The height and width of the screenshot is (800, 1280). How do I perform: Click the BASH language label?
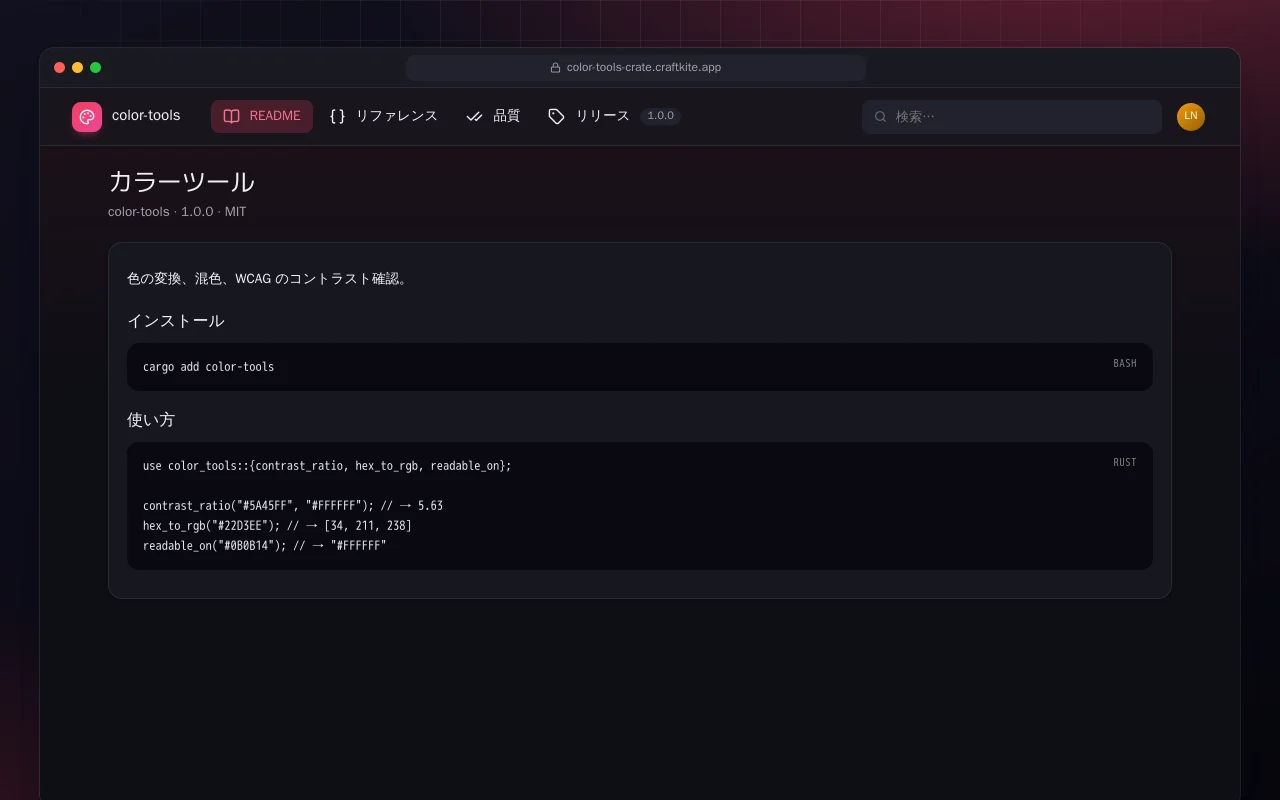(x=1125, y=364)
